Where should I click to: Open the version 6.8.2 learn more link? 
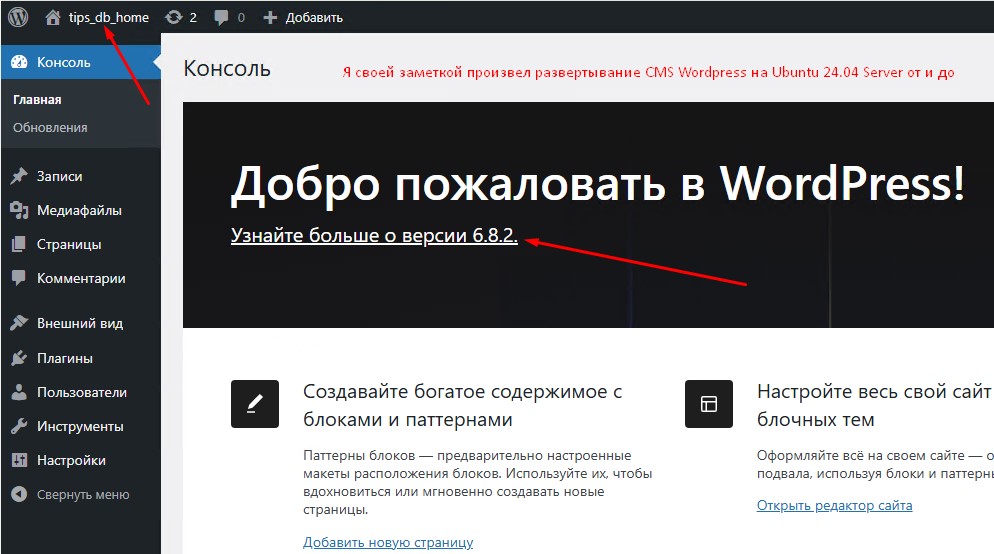coord(374,235)
